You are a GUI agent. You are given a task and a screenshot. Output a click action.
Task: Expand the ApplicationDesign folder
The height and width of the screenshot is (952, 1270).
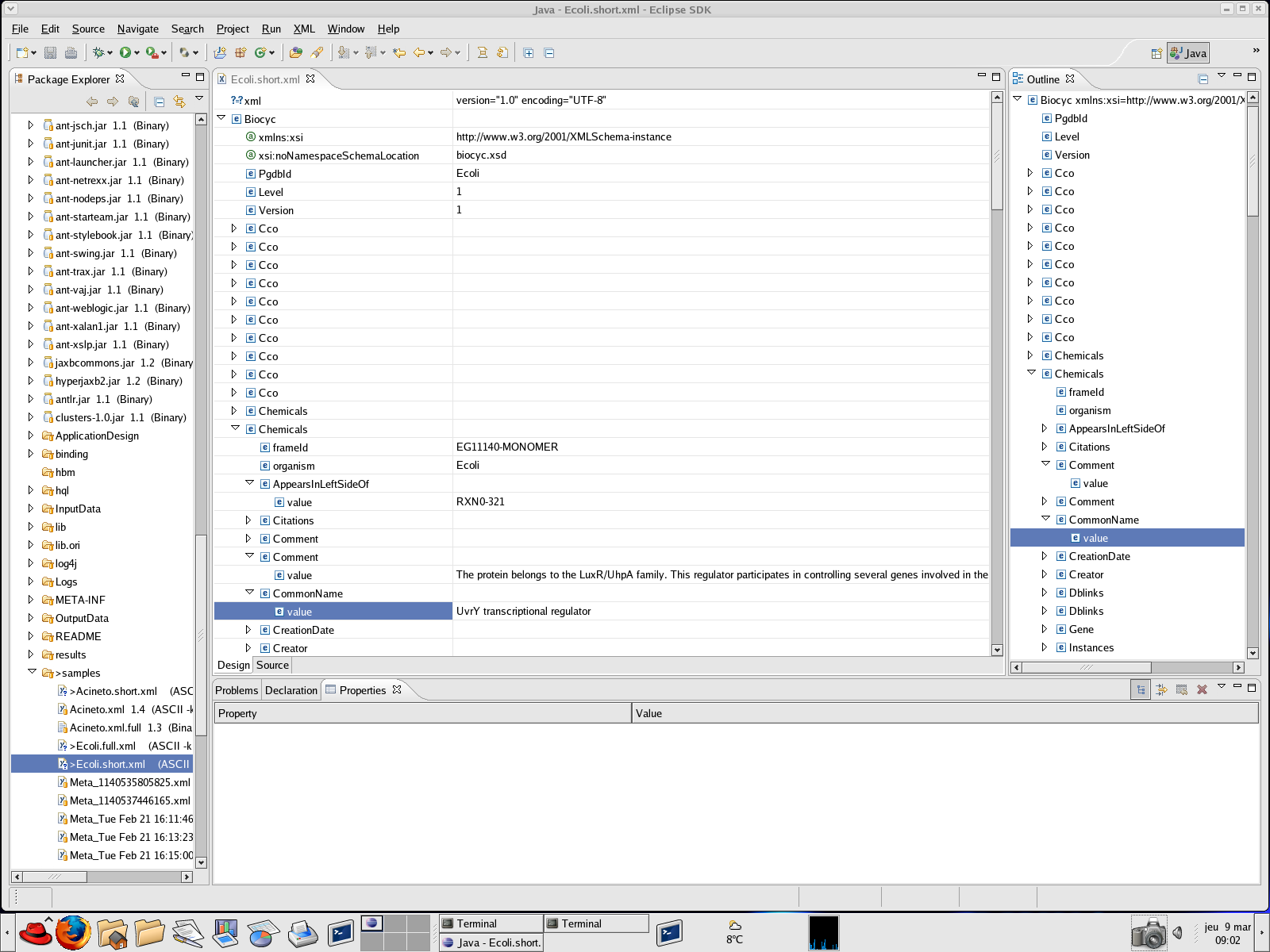pos(31,436)
